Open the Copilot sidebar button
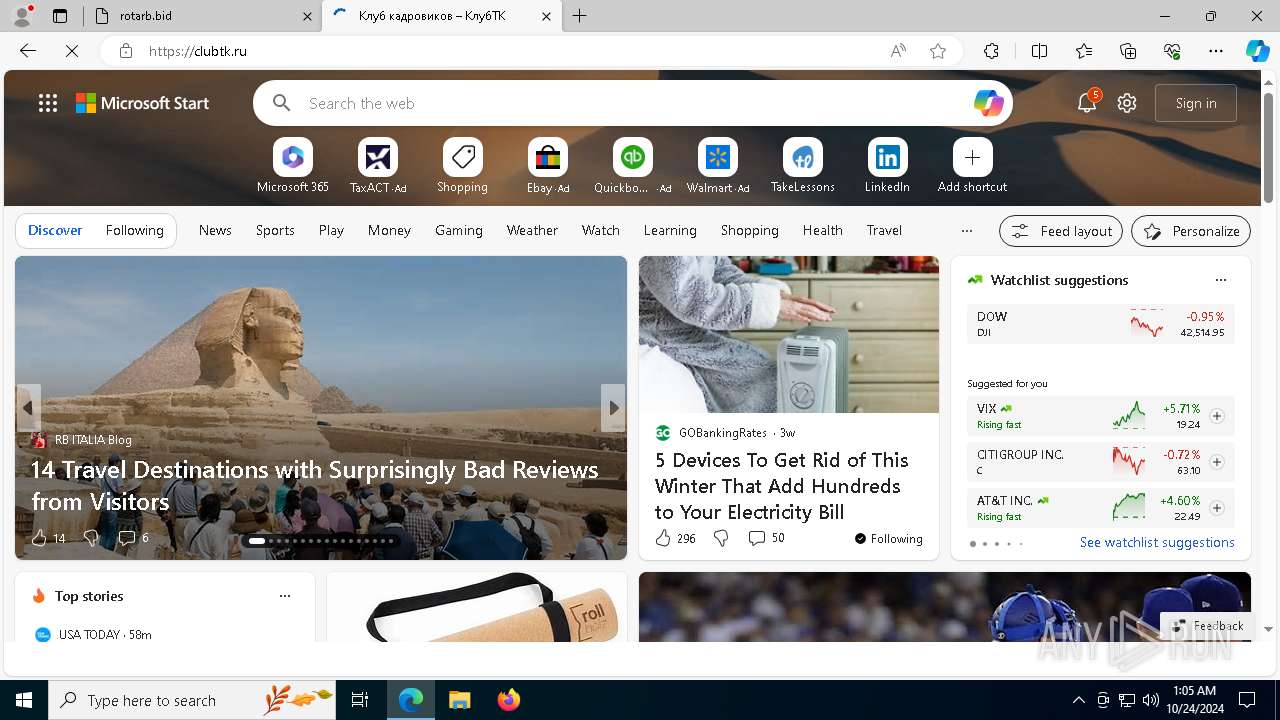The image size is (1280, 720). coord(1257,51)
